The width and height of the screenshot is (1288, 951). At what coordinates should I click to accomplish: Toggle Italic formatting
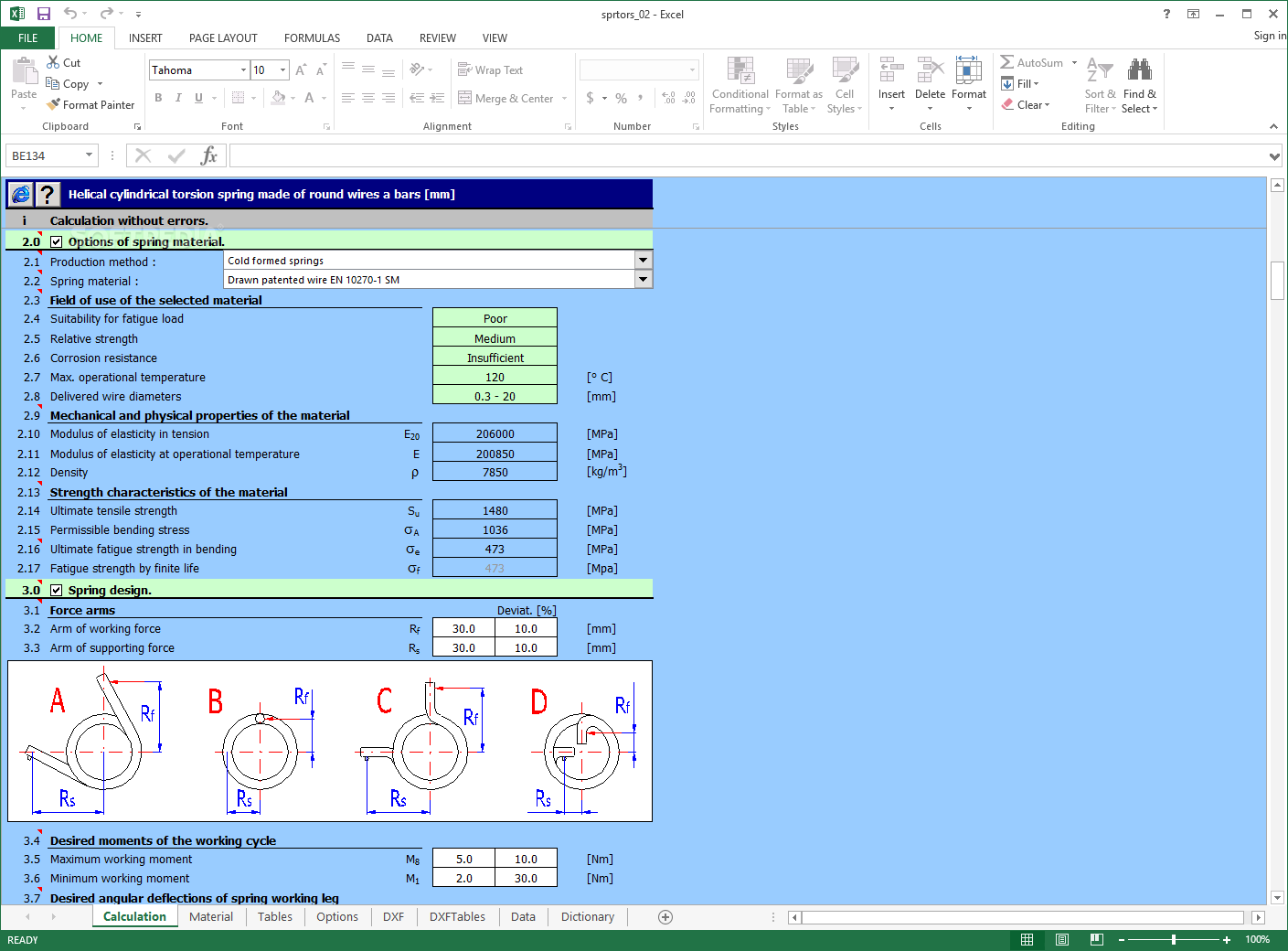click(x=178, y=98)
